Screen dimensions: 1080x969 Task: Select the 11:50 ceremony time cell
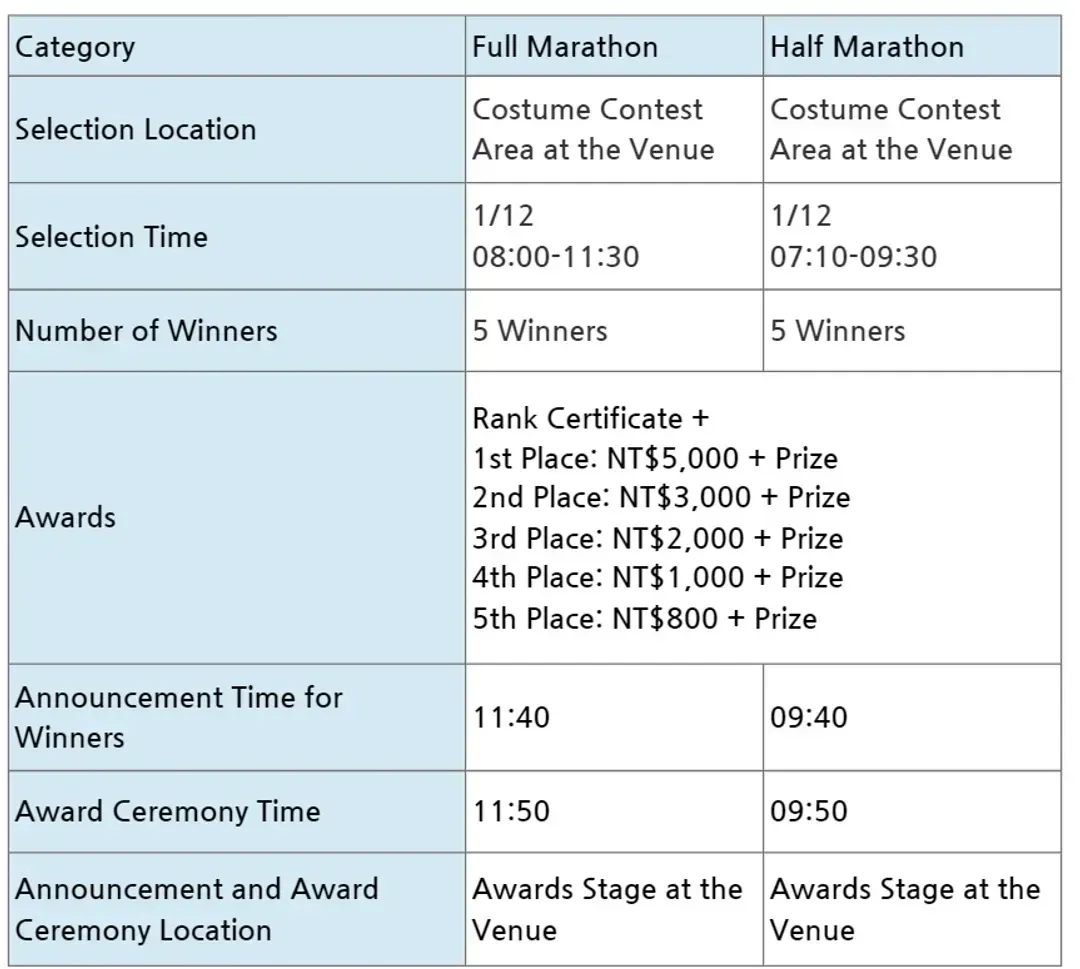click(x=511, y=811)
